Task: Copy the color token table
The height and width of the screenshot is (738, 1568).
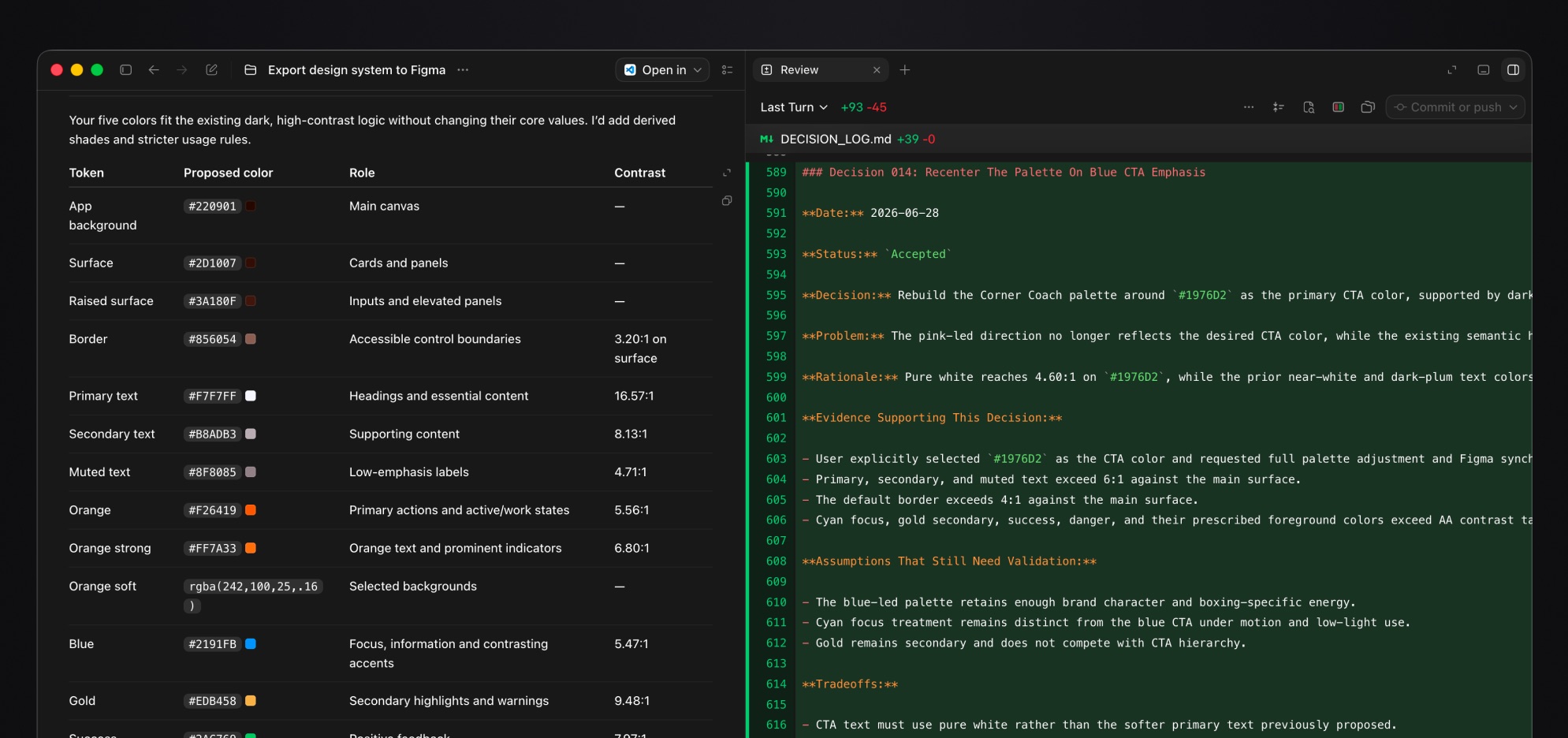Action: (x=727, y=200)
